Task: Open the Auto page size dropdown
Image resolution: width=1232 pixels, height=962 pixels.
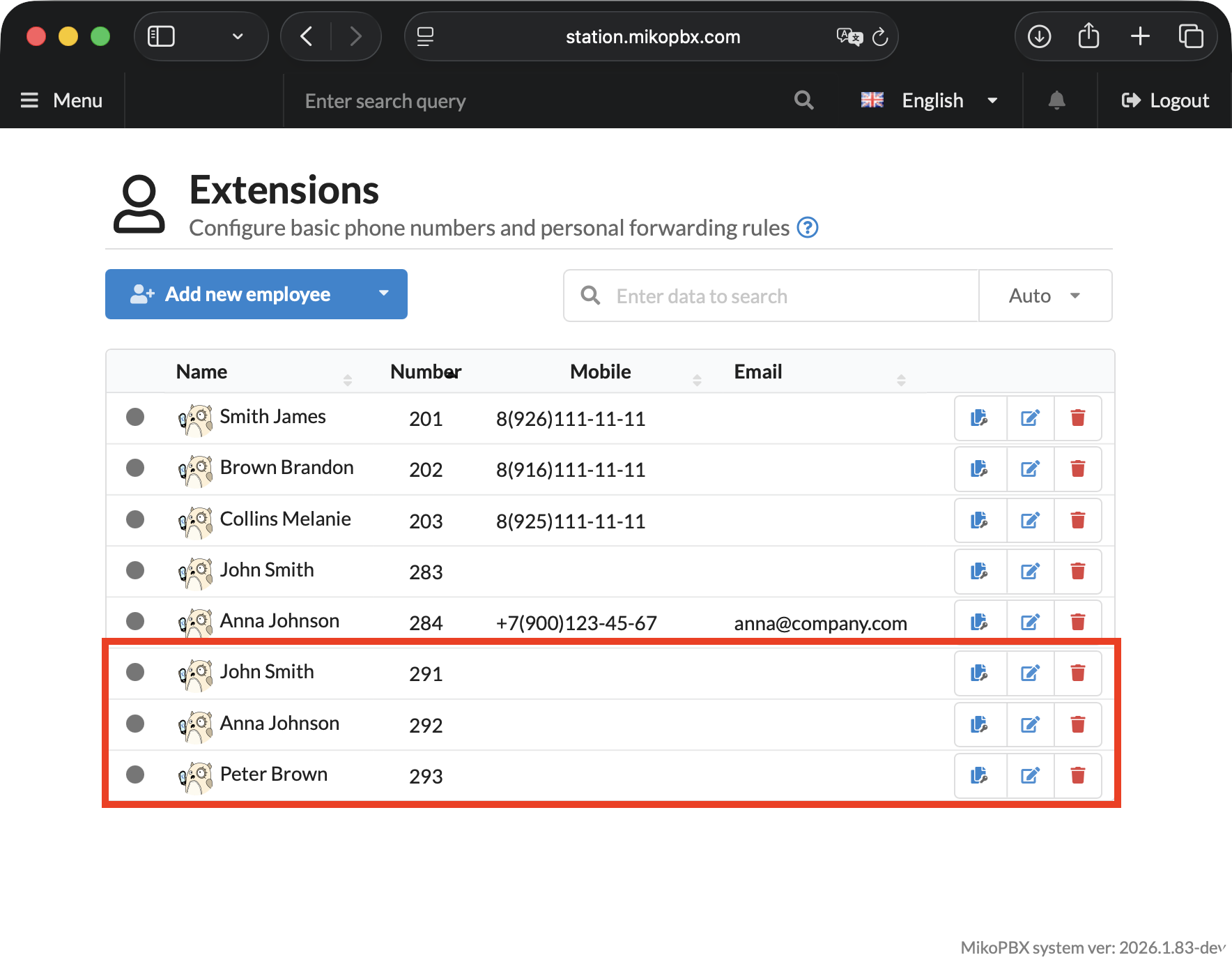Action: (1045, 296)
